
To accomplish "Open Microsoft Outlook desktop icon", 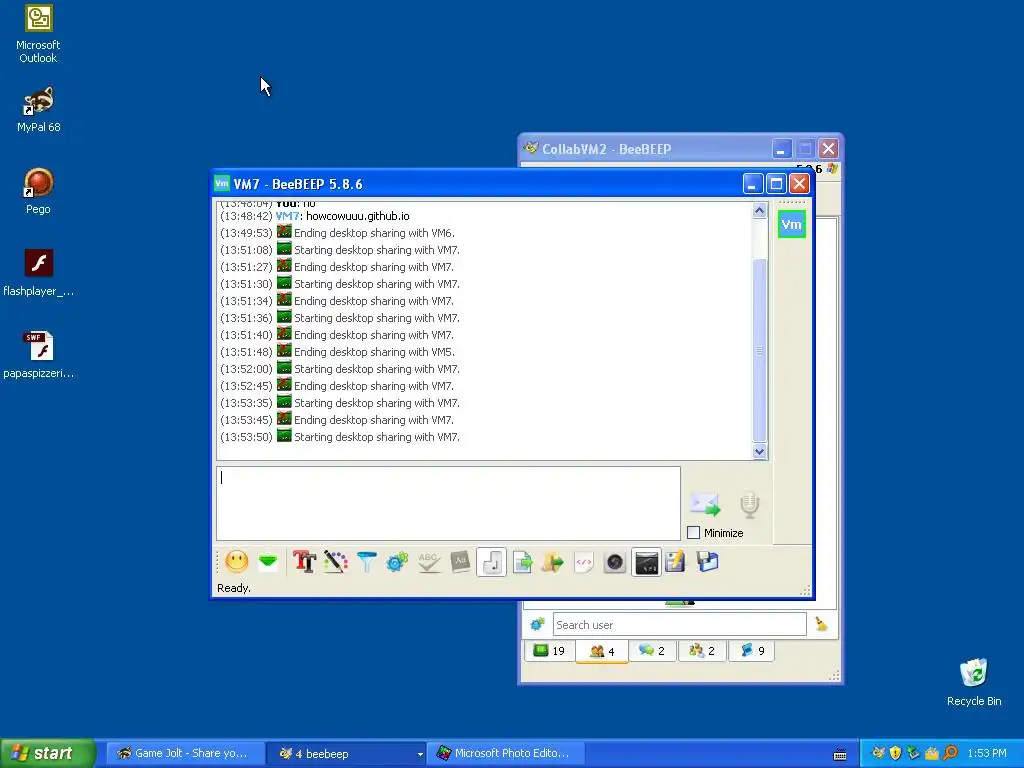I will click(x=38, y=35).
